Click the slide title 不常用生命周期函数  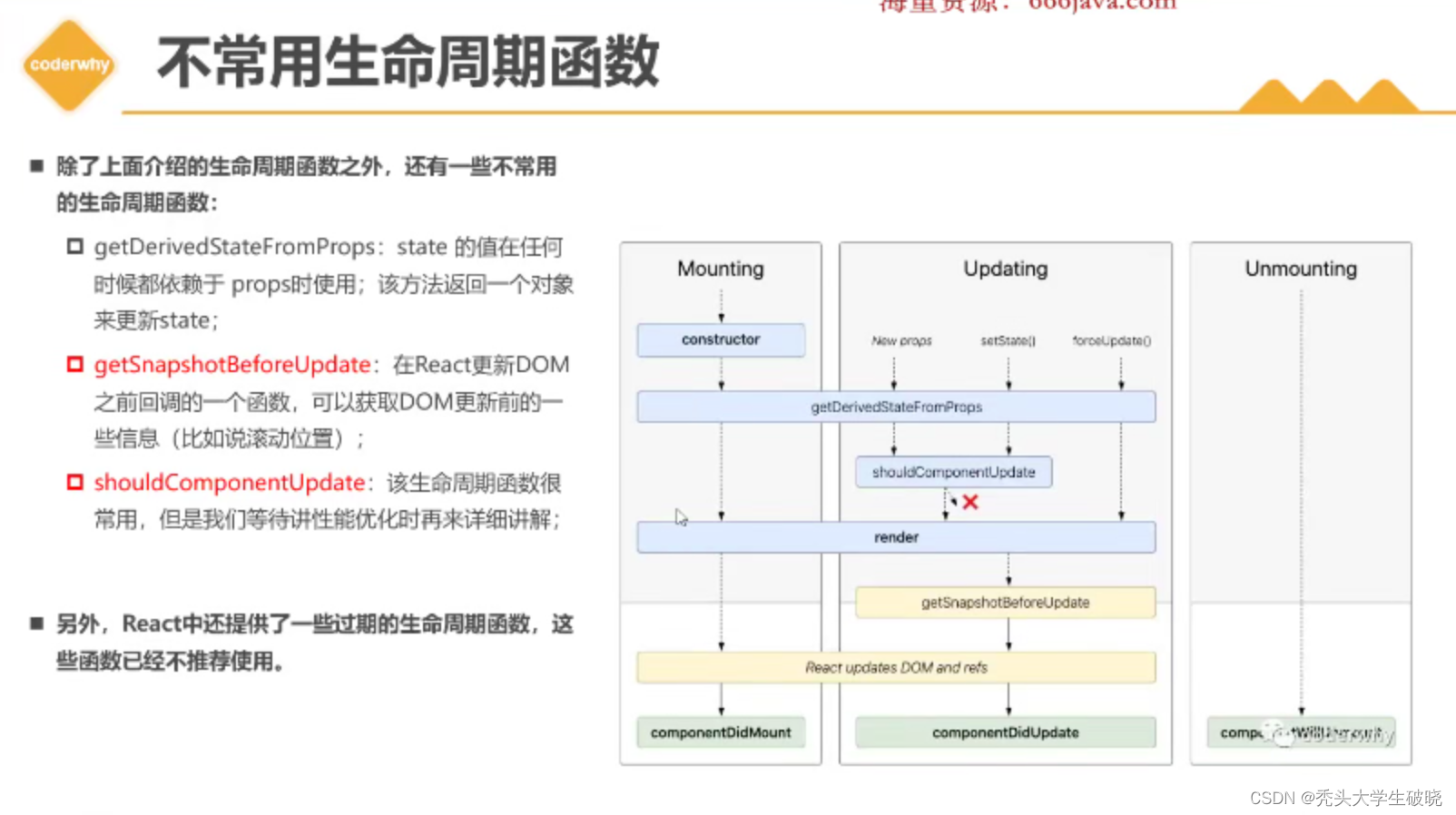coord(408,63)
